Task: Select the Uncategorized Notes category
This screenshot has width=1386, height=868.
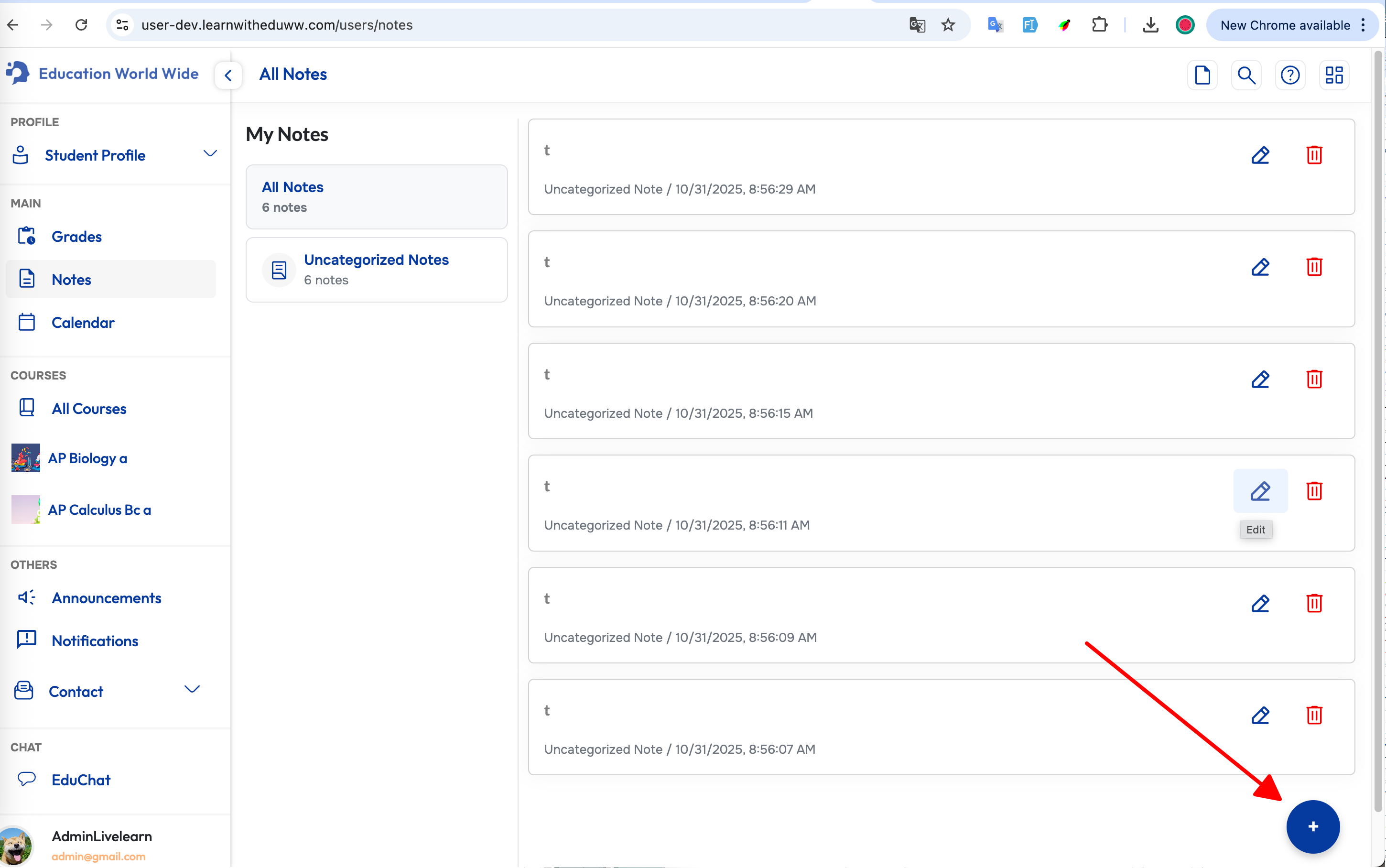Action: coord(377,269)
